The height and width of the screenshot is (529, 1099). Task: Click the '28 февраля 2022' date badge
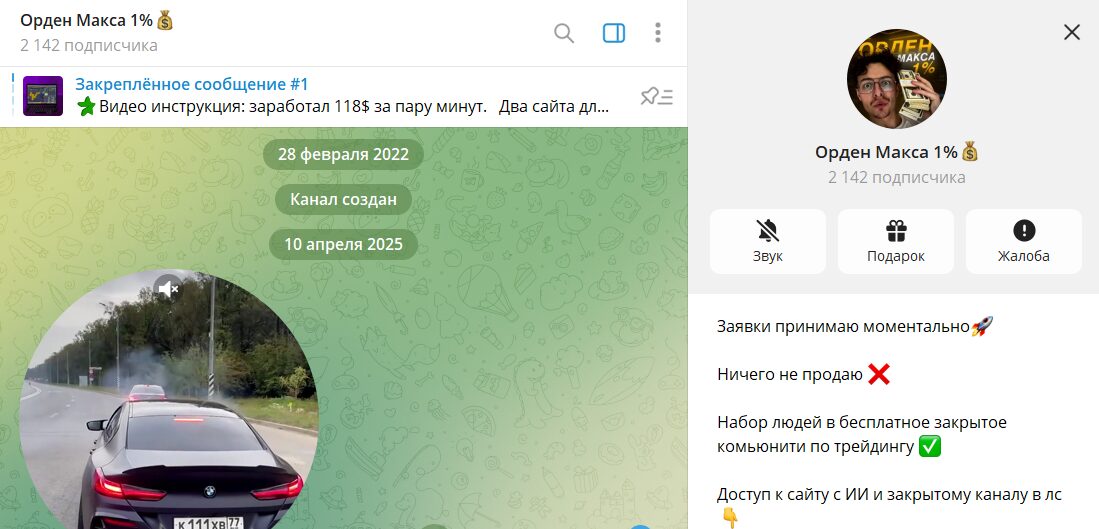tap(343, 155)
